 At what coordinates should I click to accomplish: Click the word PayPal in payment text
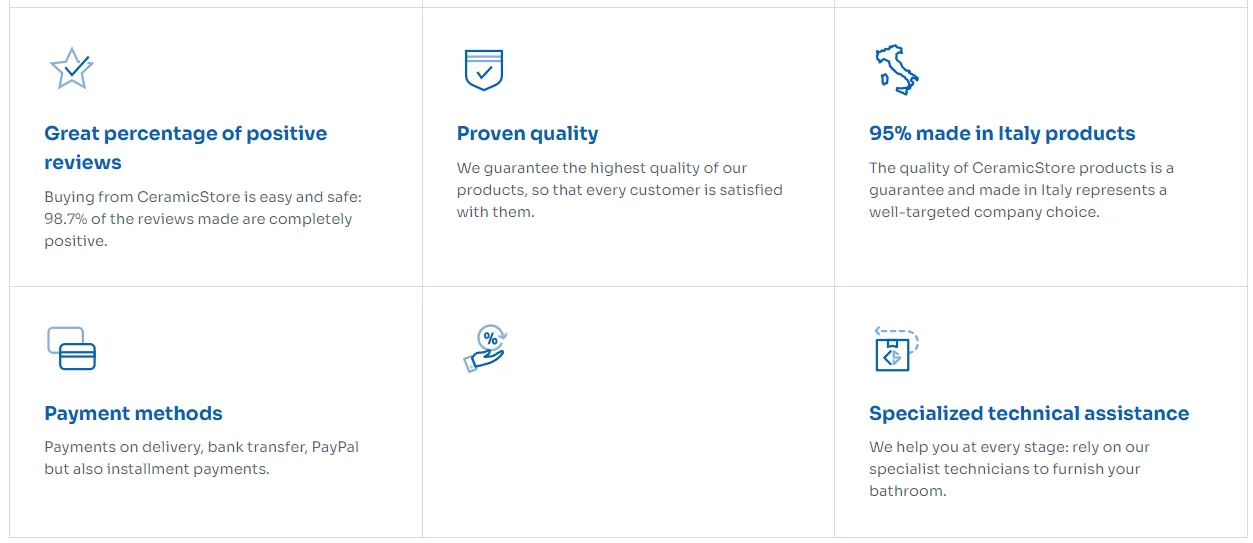click(x=335, y=447)
